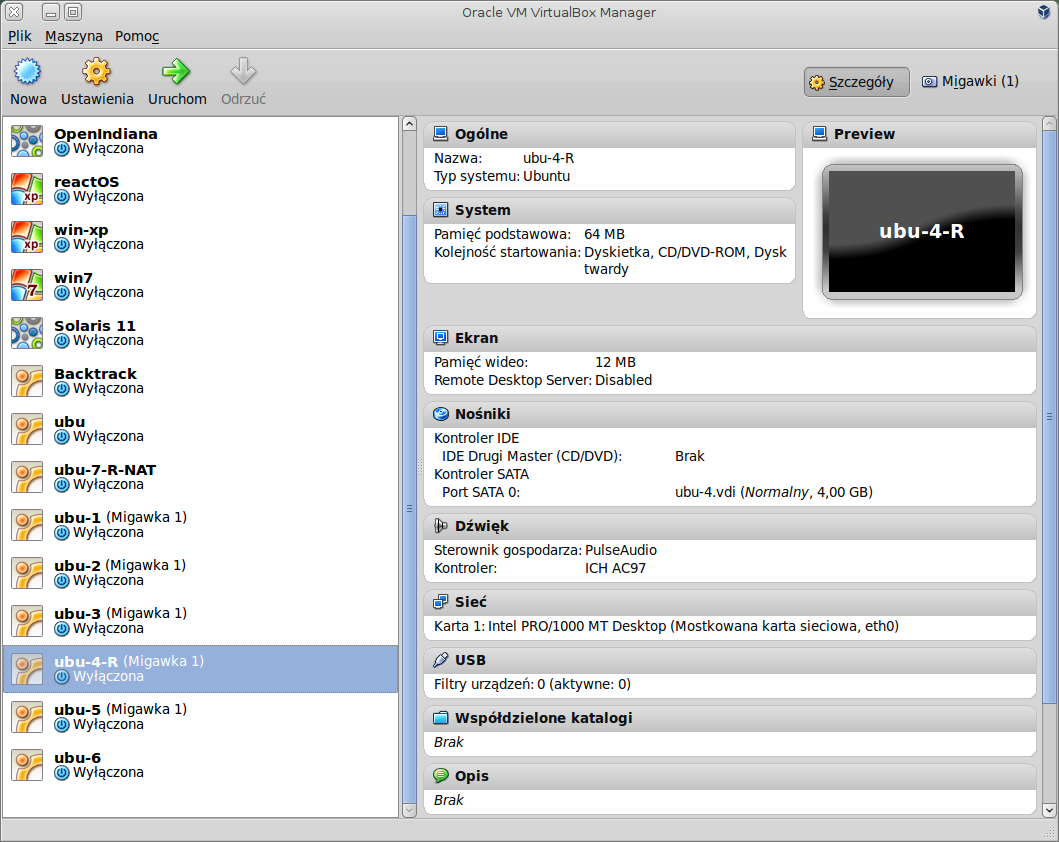1059x842 pixels.
Task: Click the ubu-4-R preview thumbnail
Action: 922,232
